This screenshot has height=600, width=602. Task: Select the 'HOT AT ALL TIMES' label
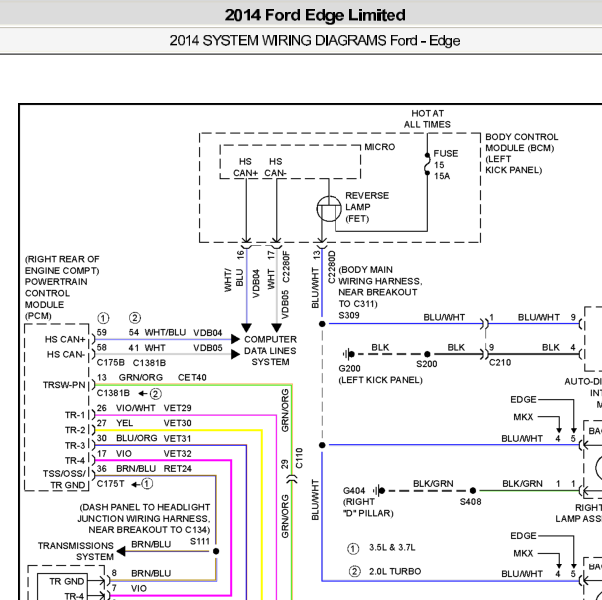click(x=427, y=119)
